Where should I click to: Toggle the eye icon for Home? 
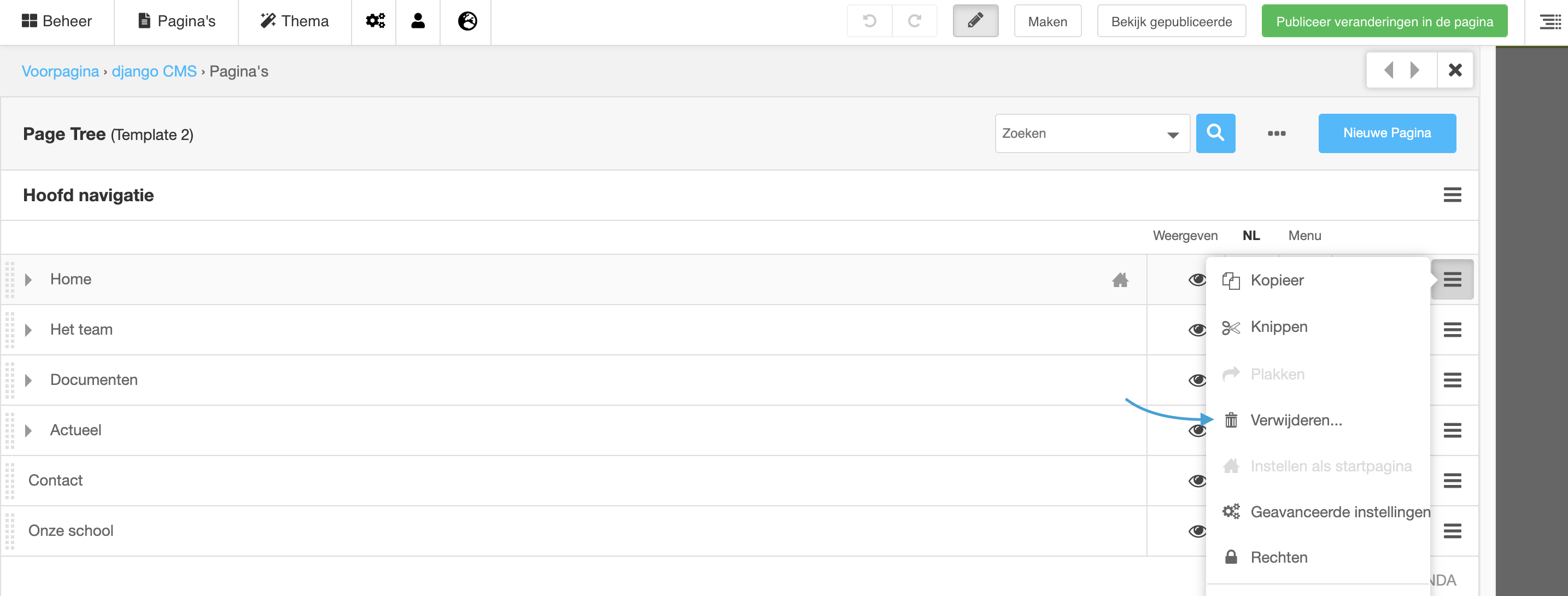coord(1197,279)
